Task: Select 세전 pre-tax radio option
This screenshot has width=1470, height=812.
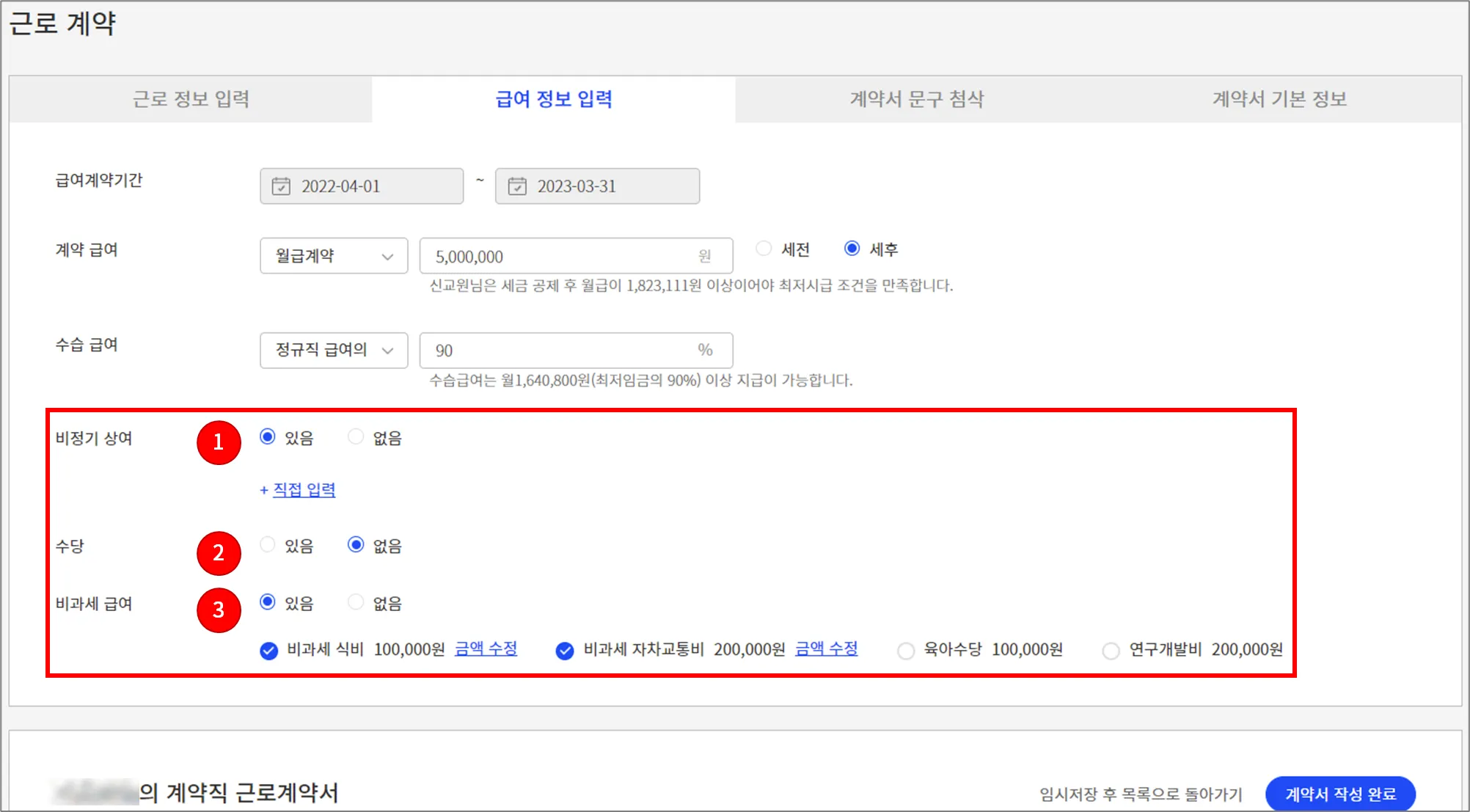Action: tap(764, 249)
